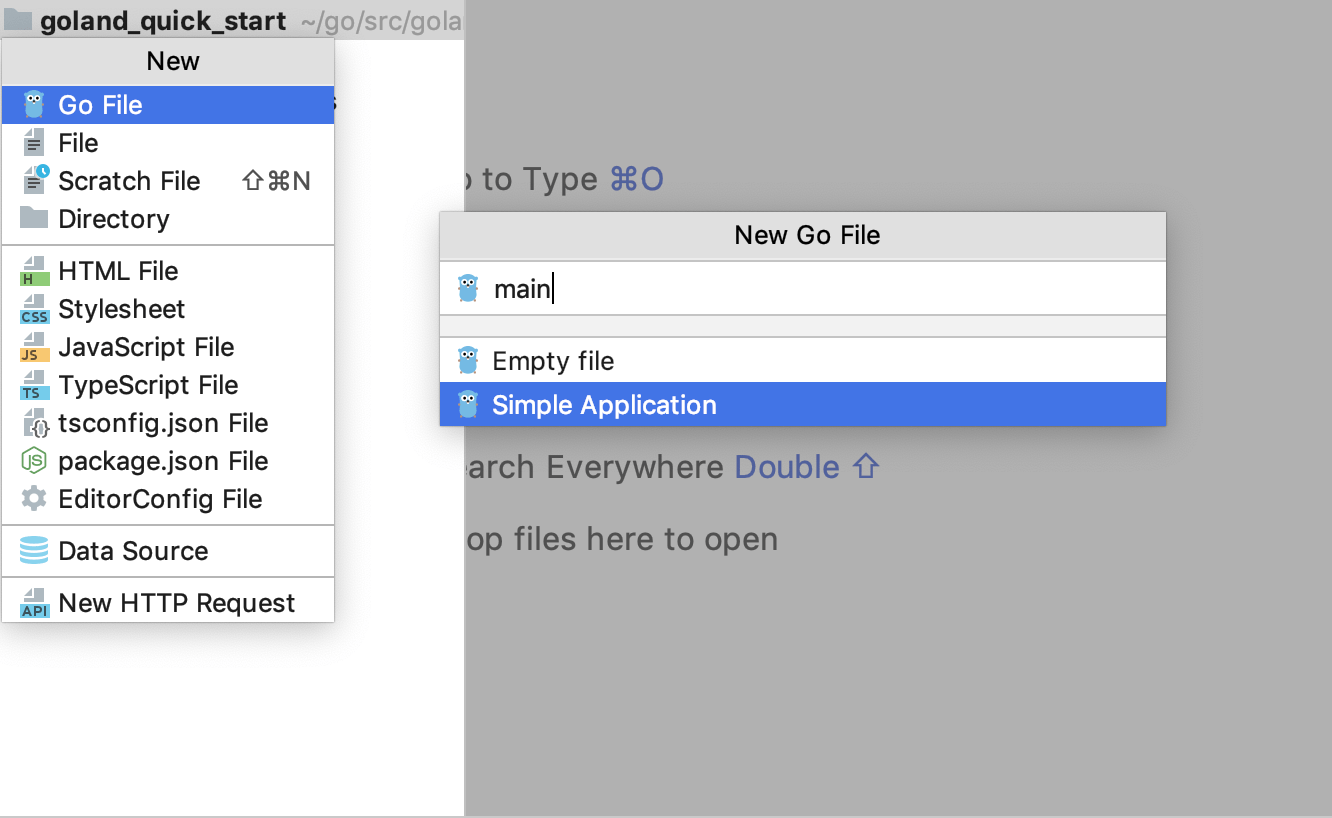Viewport: 1332px width, 818px height.
Task: Pick Stylesheet from the New menu
Action: click(x=168, y=309)
